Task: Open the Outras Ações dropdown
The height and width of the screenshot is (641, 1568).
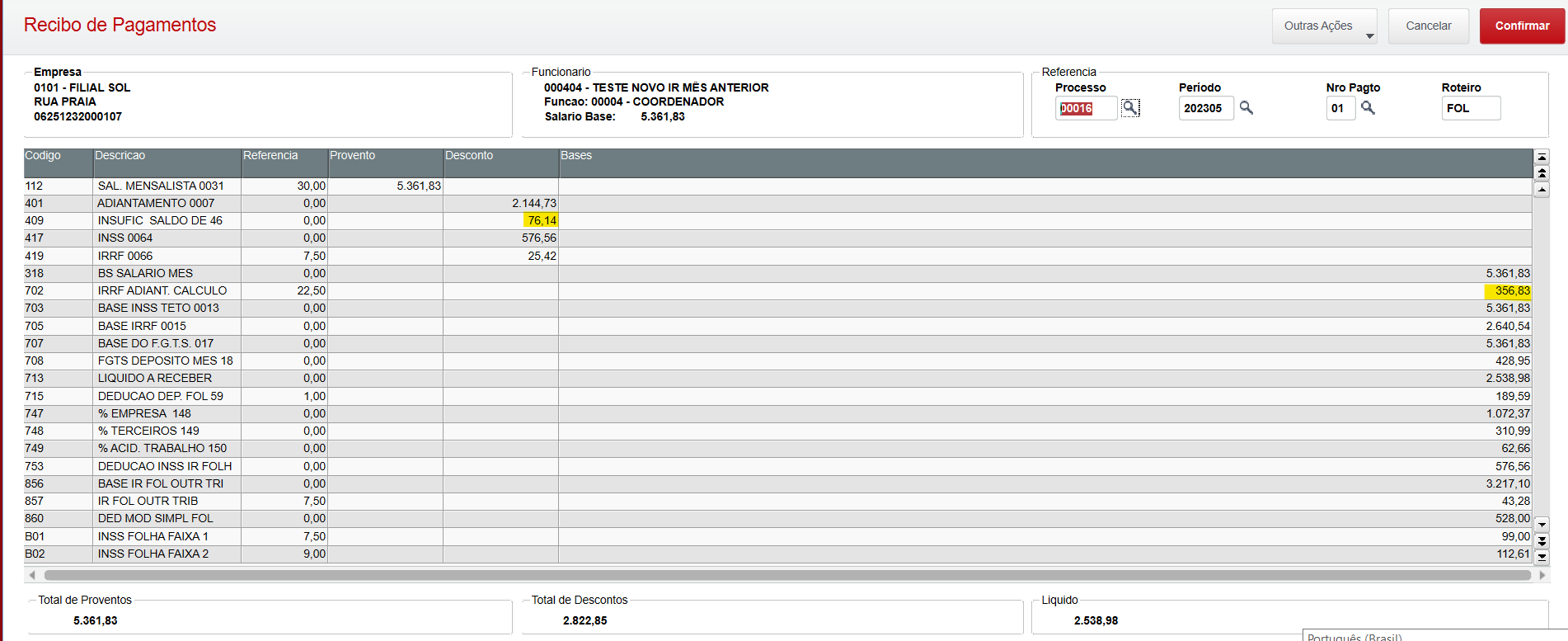Action: click(x=1324, y=26)
